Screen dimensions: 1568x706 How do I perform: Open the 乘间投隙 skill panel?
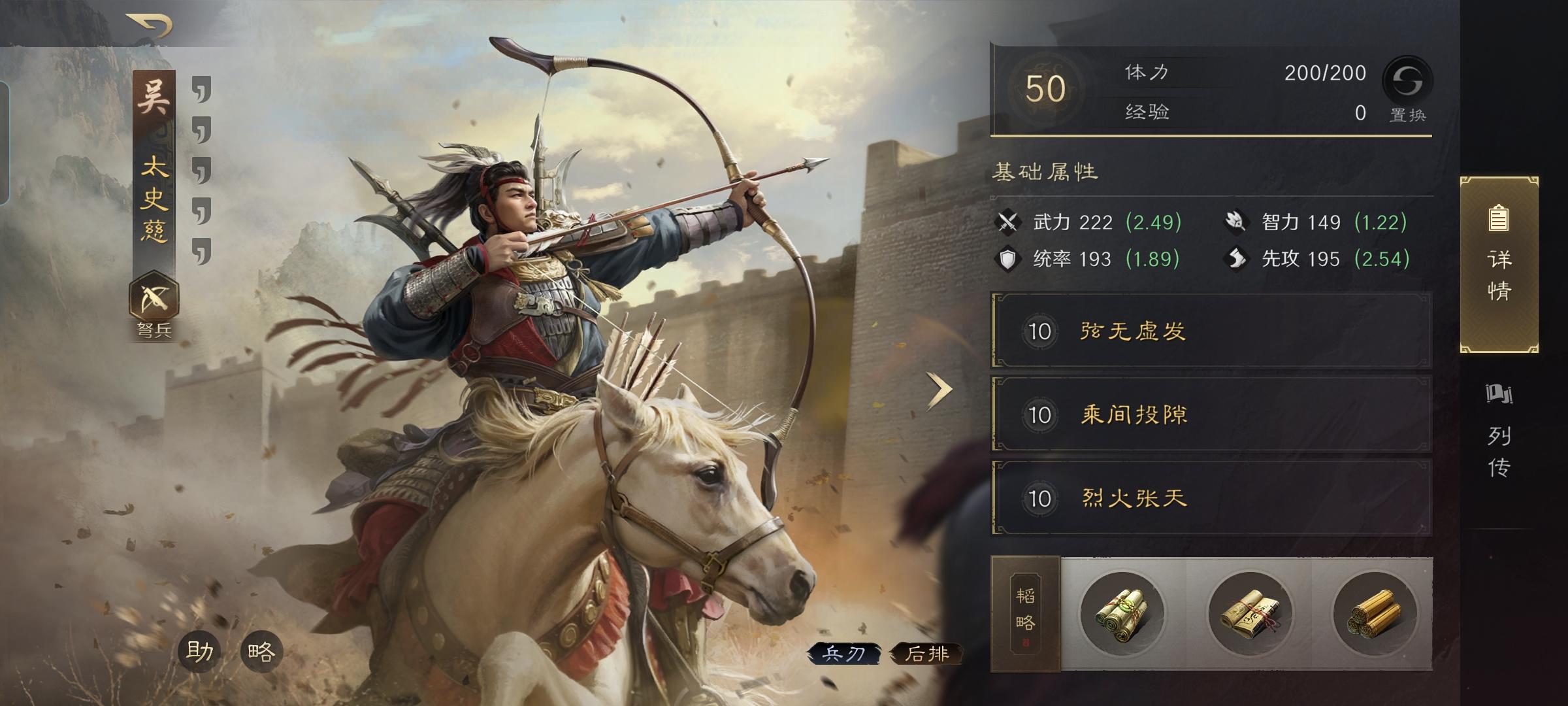tap(1211, 414)
